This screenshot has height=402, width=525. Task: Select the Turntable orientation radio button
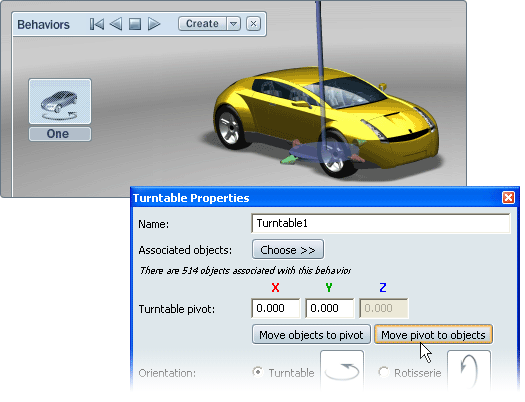(258, 372)
